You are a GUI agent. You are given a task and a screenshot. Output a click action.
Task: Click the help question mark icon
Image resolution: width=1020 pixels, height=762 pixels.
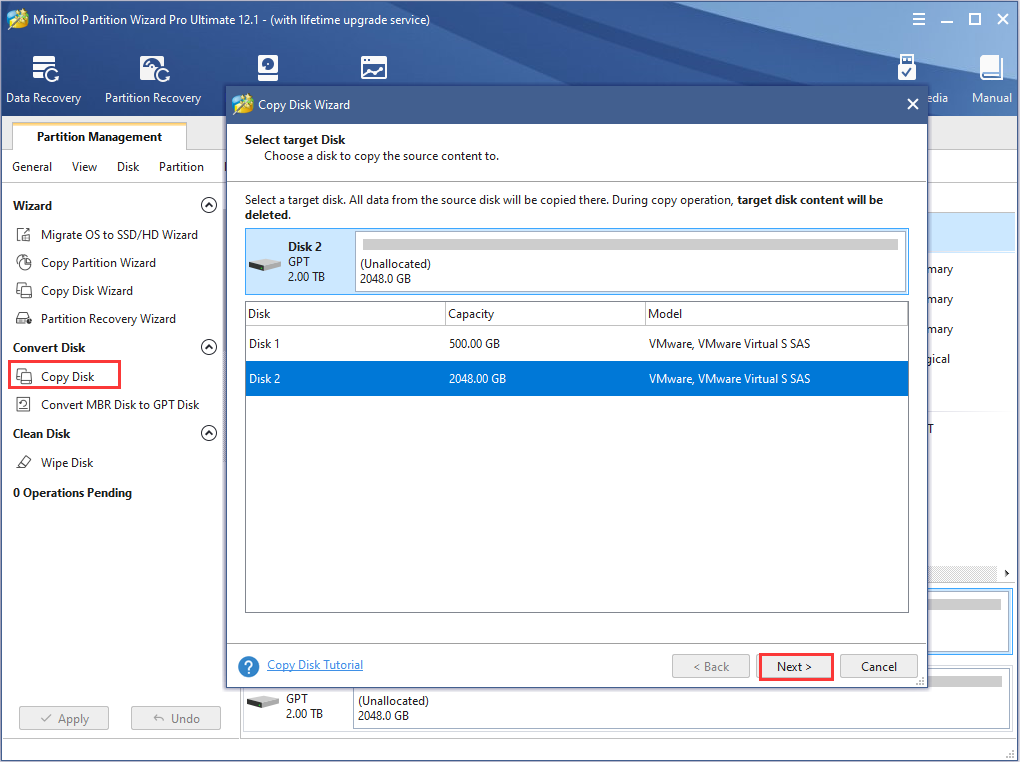point(248,666)
